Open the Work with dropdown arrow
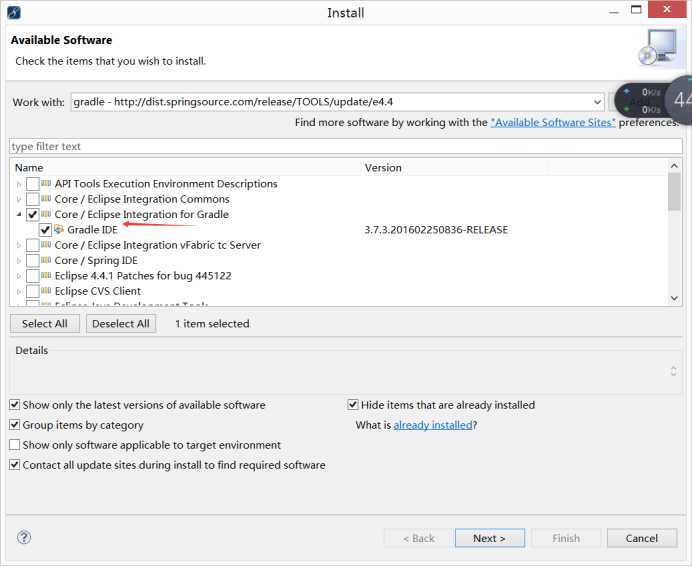Screen dimensions: 692x567 tap(597, 102)
